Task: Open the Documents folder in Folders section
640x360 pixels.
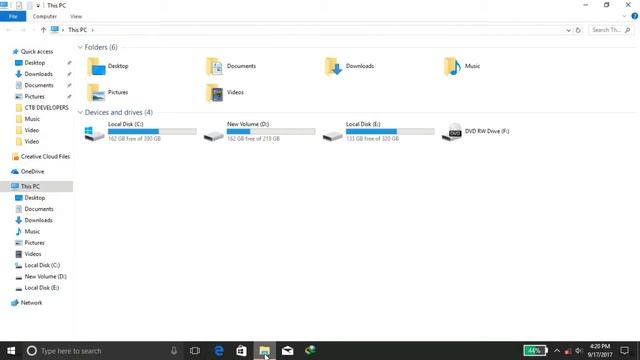Action: coord(215,67)
